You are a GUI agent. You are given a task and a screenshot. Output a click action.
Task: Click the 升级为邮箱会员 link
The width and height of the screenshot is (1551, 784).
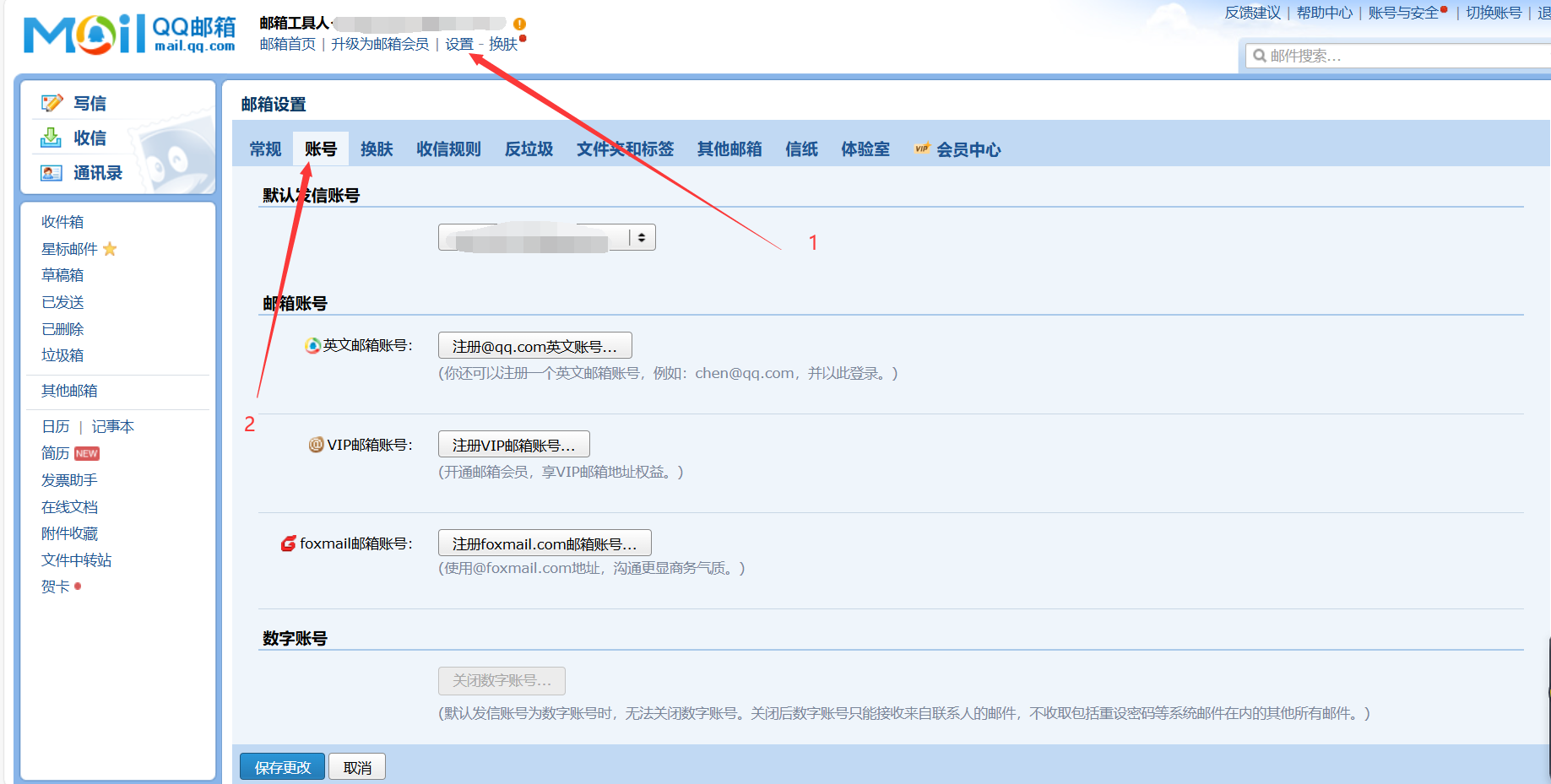(x=381, y=44)
